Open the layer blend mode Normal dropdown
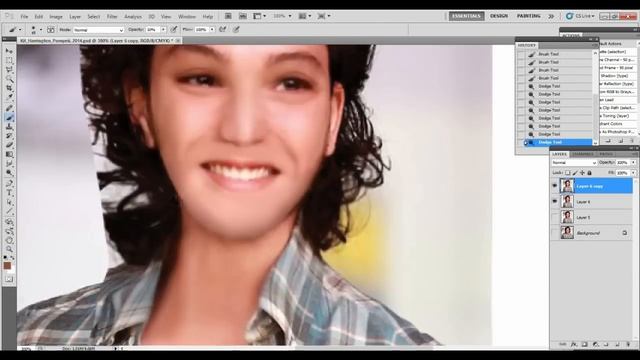 pyautogui.click(x=574, y=162)
